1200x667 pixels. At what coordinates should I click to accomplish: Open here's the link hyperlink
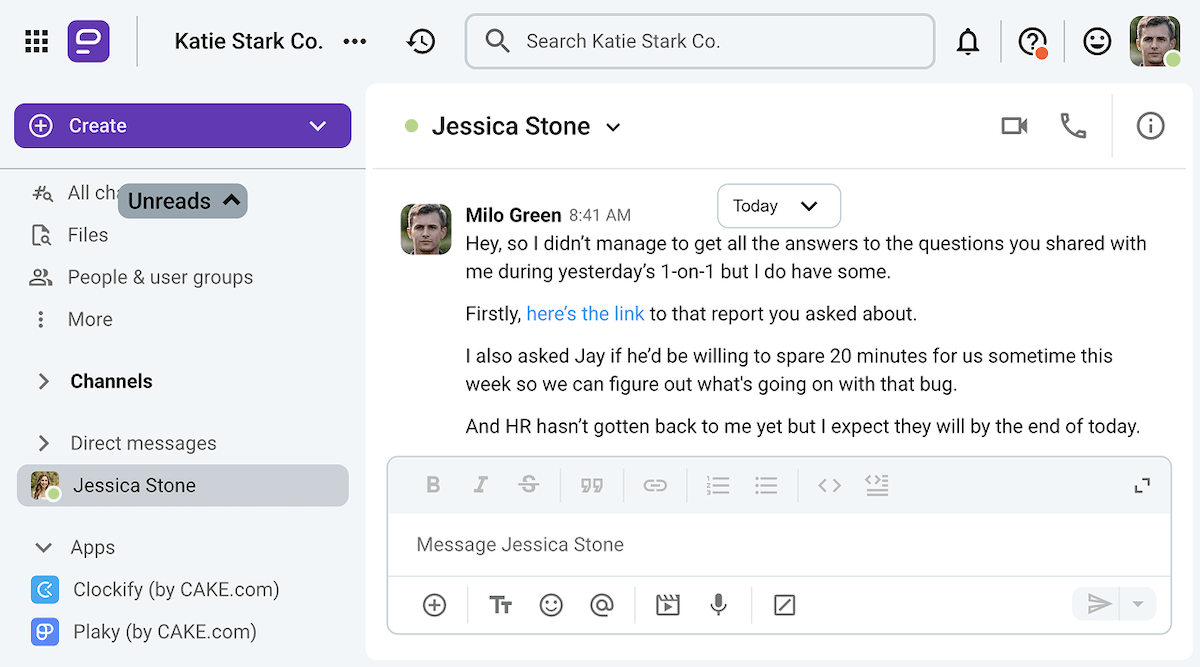[x=585, y=313]
